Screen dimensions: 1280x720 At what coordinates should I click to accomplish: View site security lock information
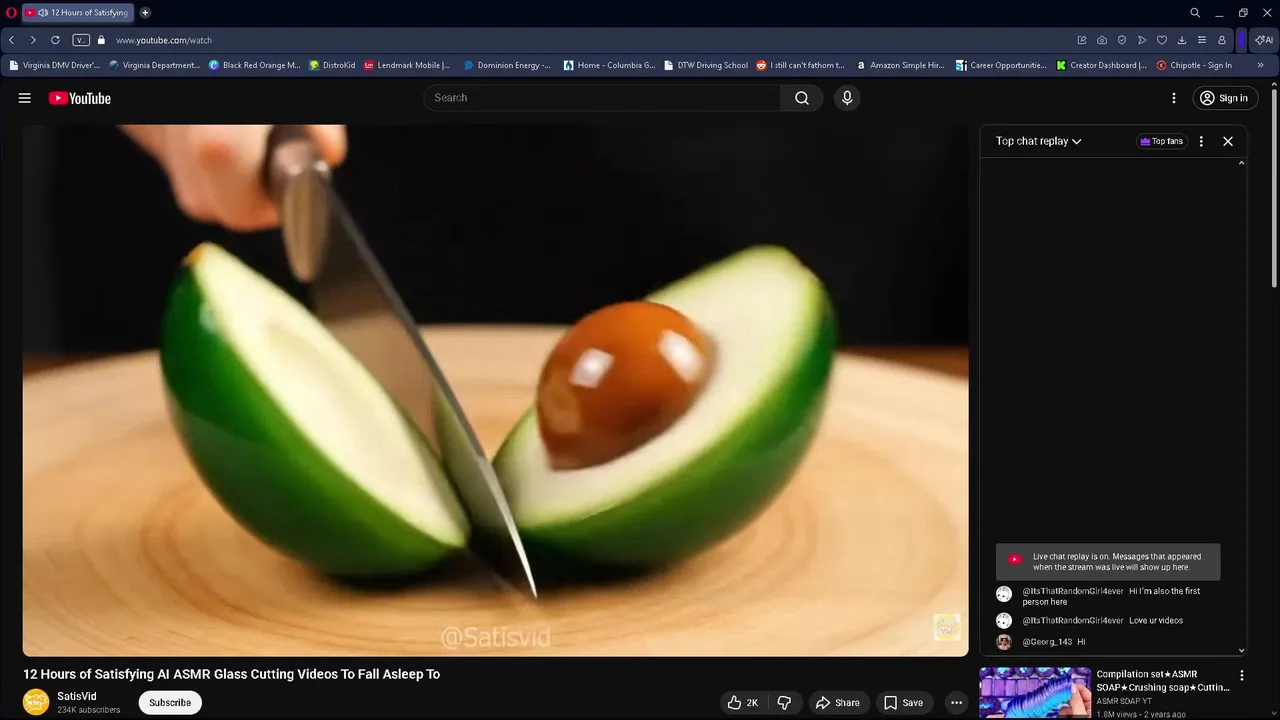101,40
